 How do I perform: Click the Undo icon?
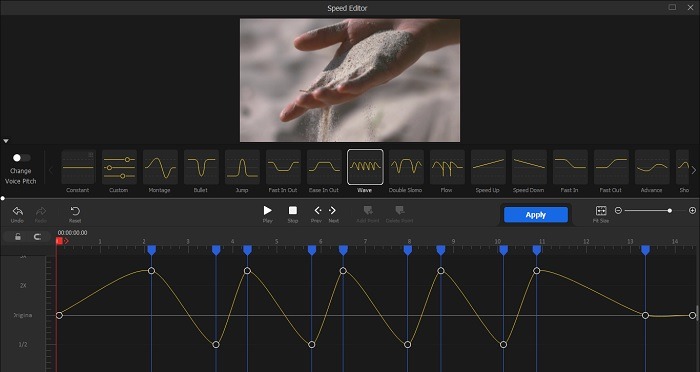(17, 211)
